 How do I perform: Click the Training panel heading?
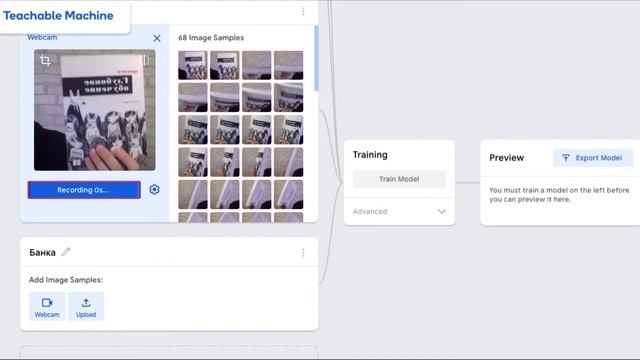[370, 155]
